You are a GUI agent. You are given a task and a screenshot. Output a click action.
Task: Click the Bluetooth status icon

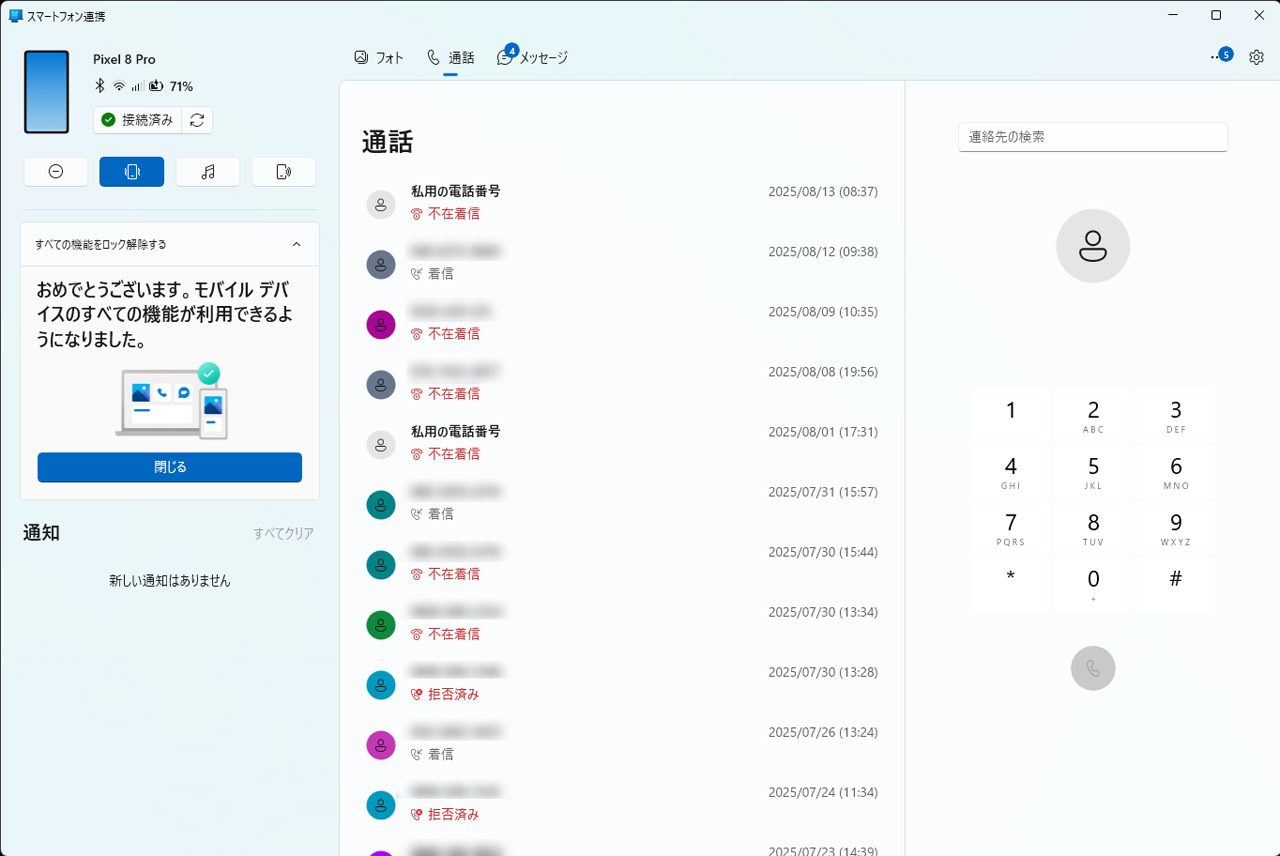(100, 86)
